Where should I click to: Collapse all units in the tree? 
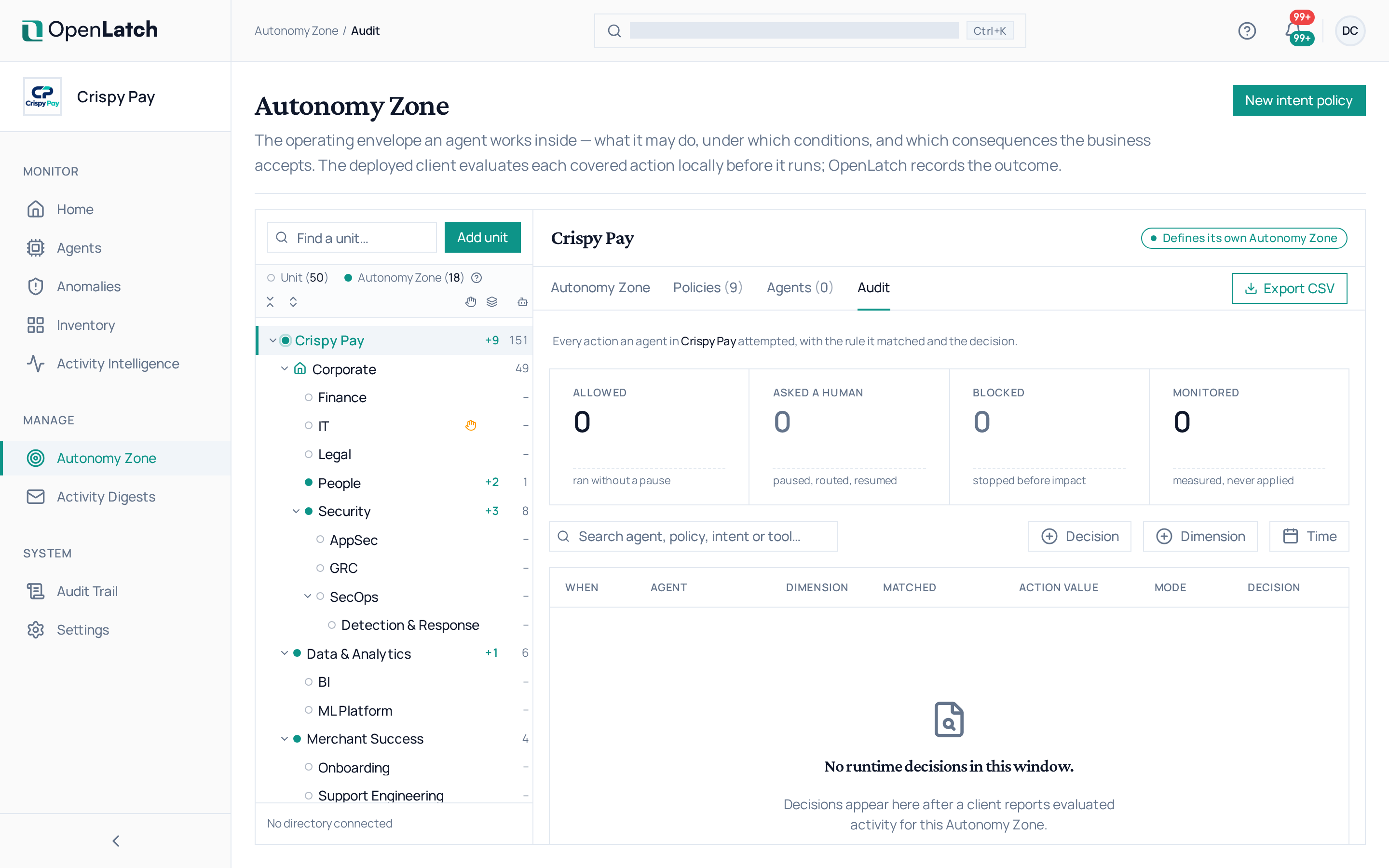(x=271, y=302)
